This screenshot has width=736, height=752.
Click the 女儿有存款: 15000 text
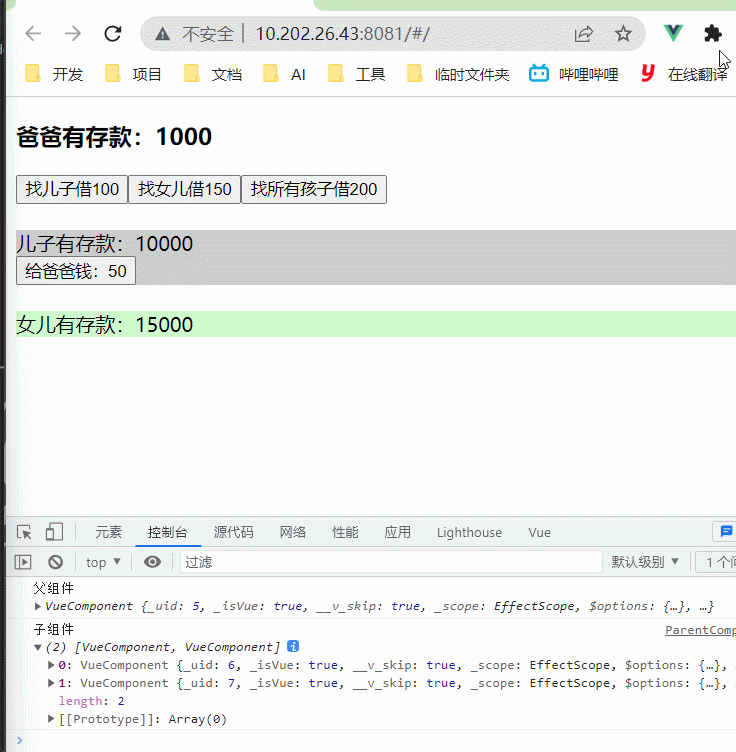point(104,325)
